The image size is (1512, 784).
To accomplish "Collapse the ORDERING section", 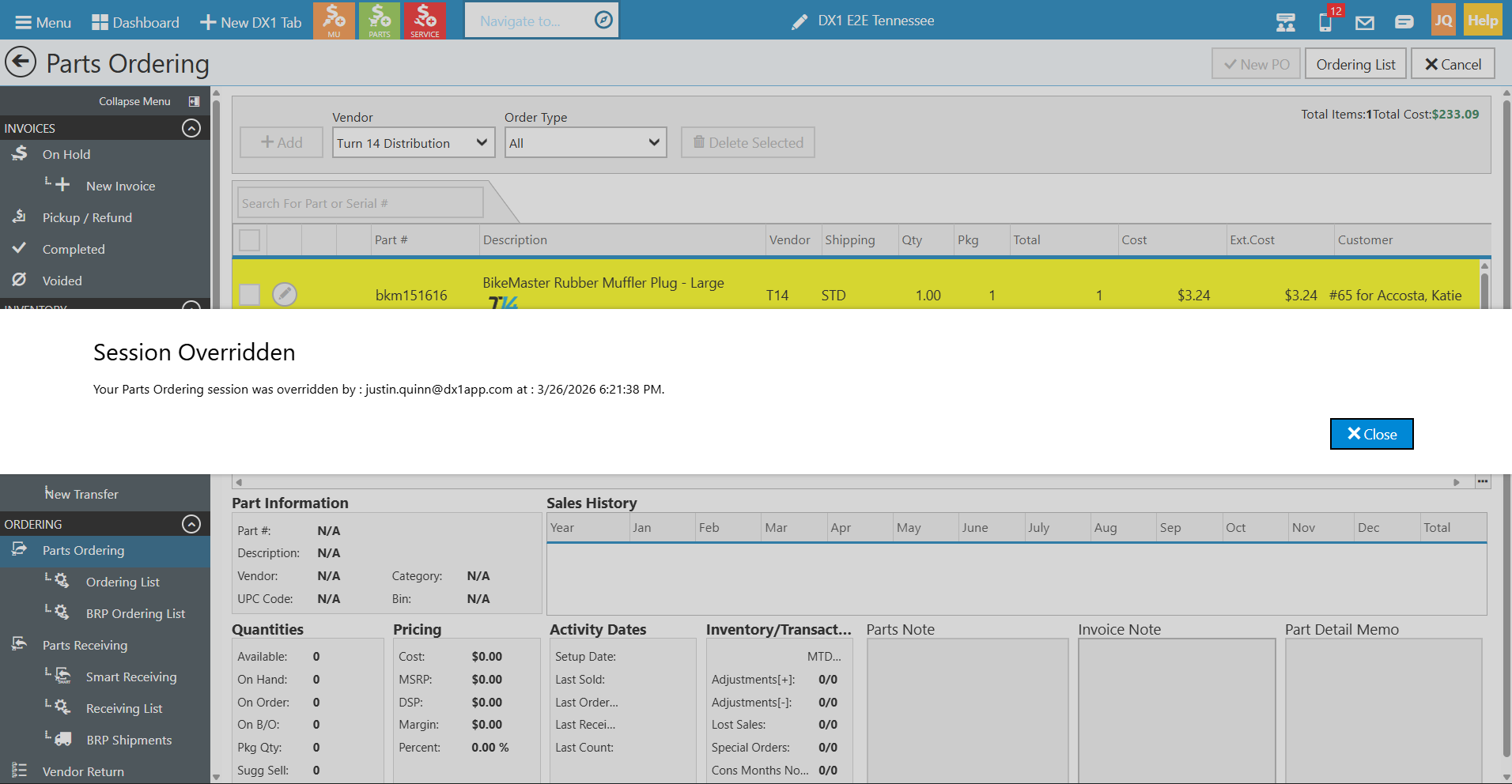I will pos(191,524).
